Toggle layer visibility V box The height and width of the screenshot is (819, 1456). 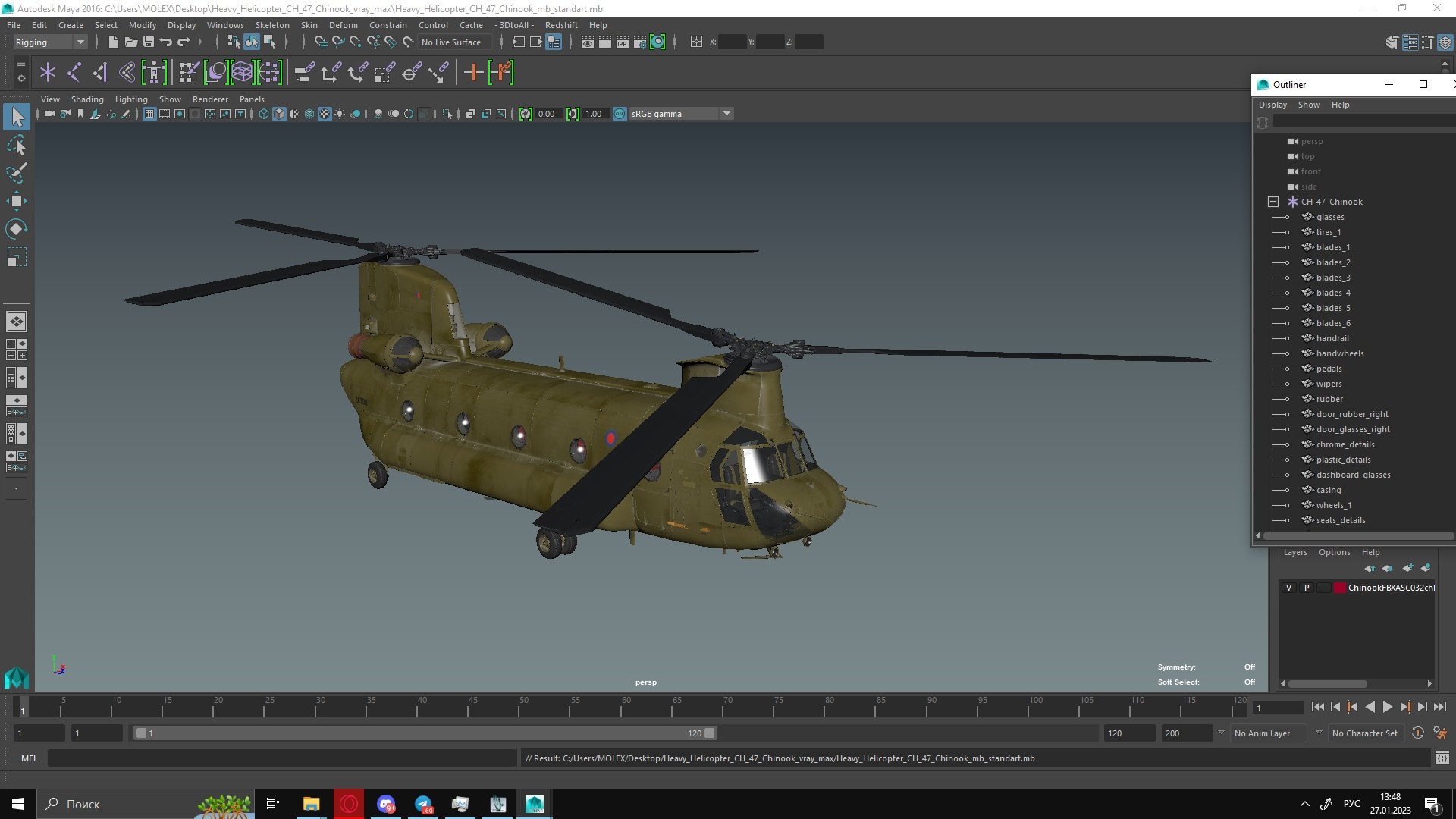[1288, 588]
